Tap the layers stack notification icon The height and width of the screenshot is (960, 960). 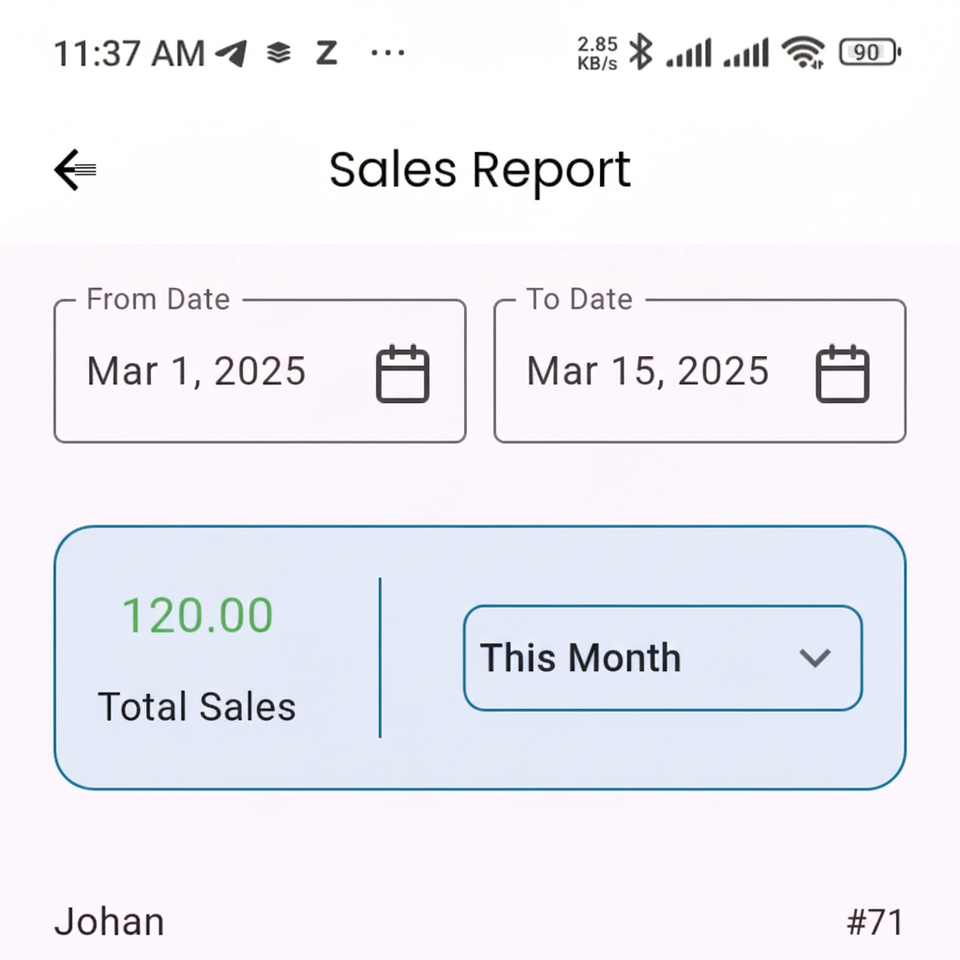[279, 53]
